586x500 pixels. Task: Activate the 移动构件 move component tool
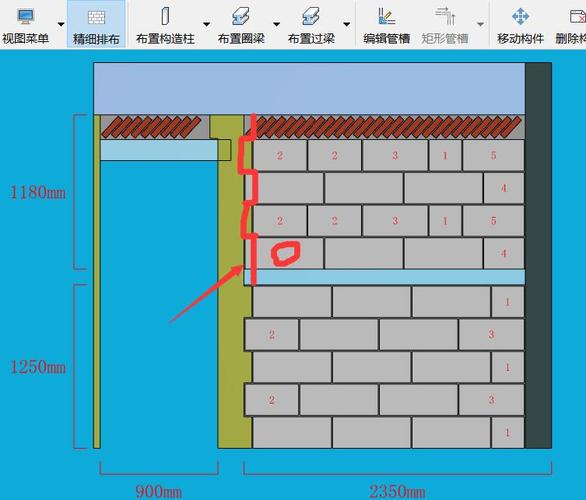pos(520,24)
